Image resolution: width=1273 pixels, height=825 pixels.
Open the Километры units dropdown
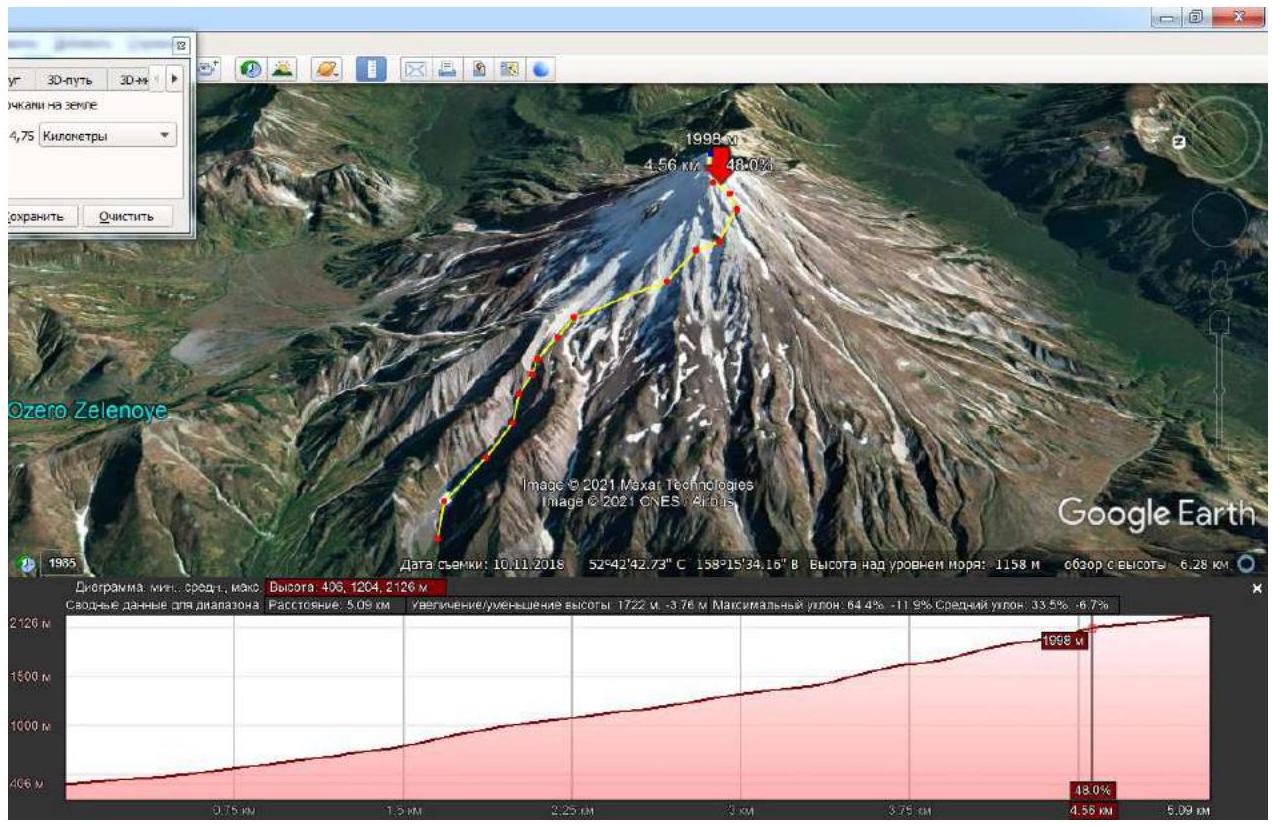point(107,136)
